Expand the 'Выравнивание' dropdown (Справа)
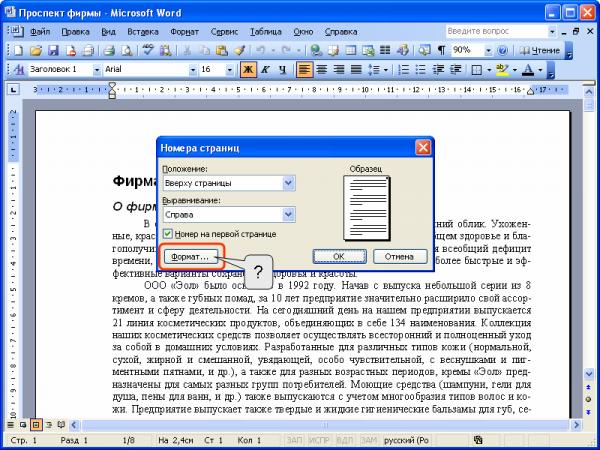The width and height of the screenshot is (600, 450). tap(289, 215)
